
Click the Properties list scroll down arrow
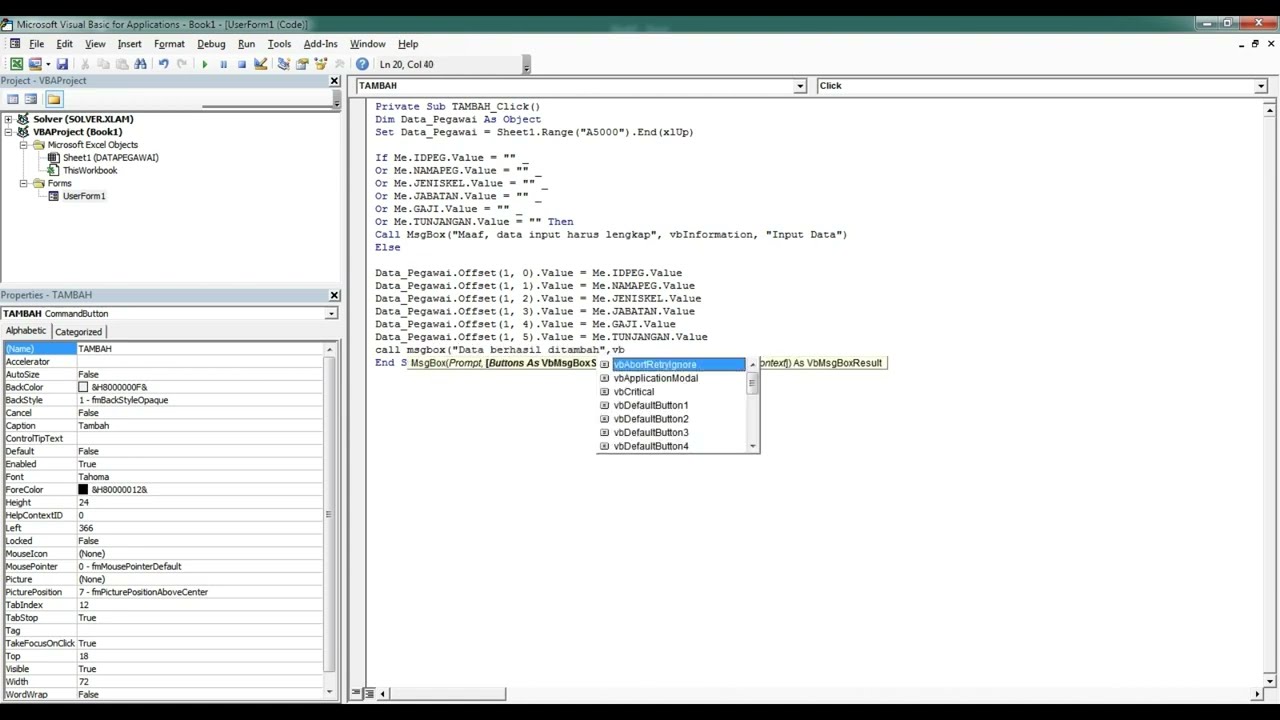click(329, 692)
